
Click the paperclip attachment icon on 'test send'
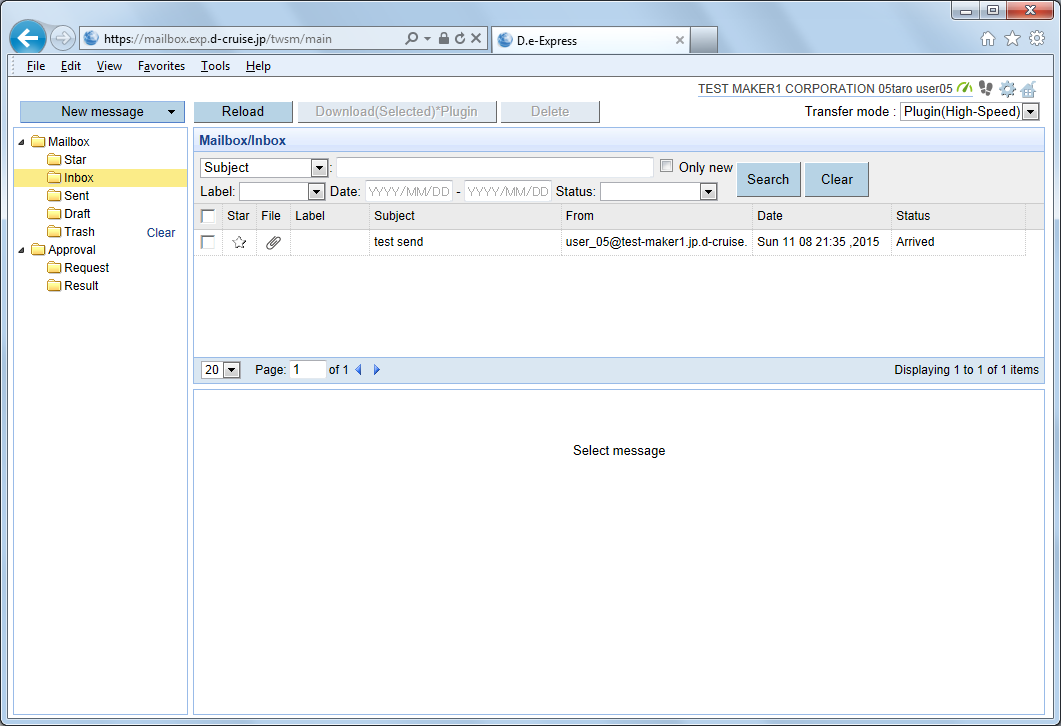273,242
